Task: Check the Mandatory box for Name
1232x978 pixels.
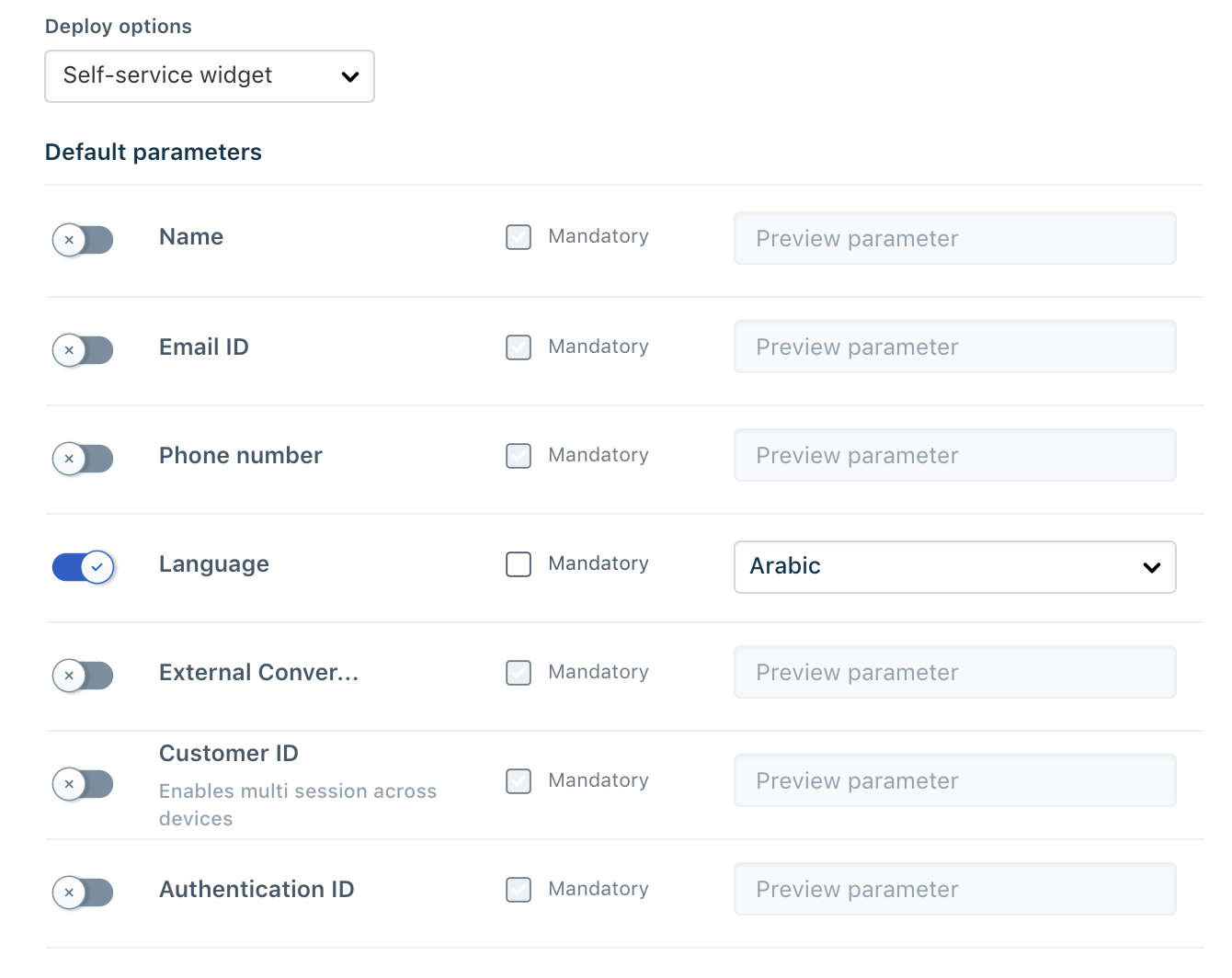Action: tap(519, 237)
